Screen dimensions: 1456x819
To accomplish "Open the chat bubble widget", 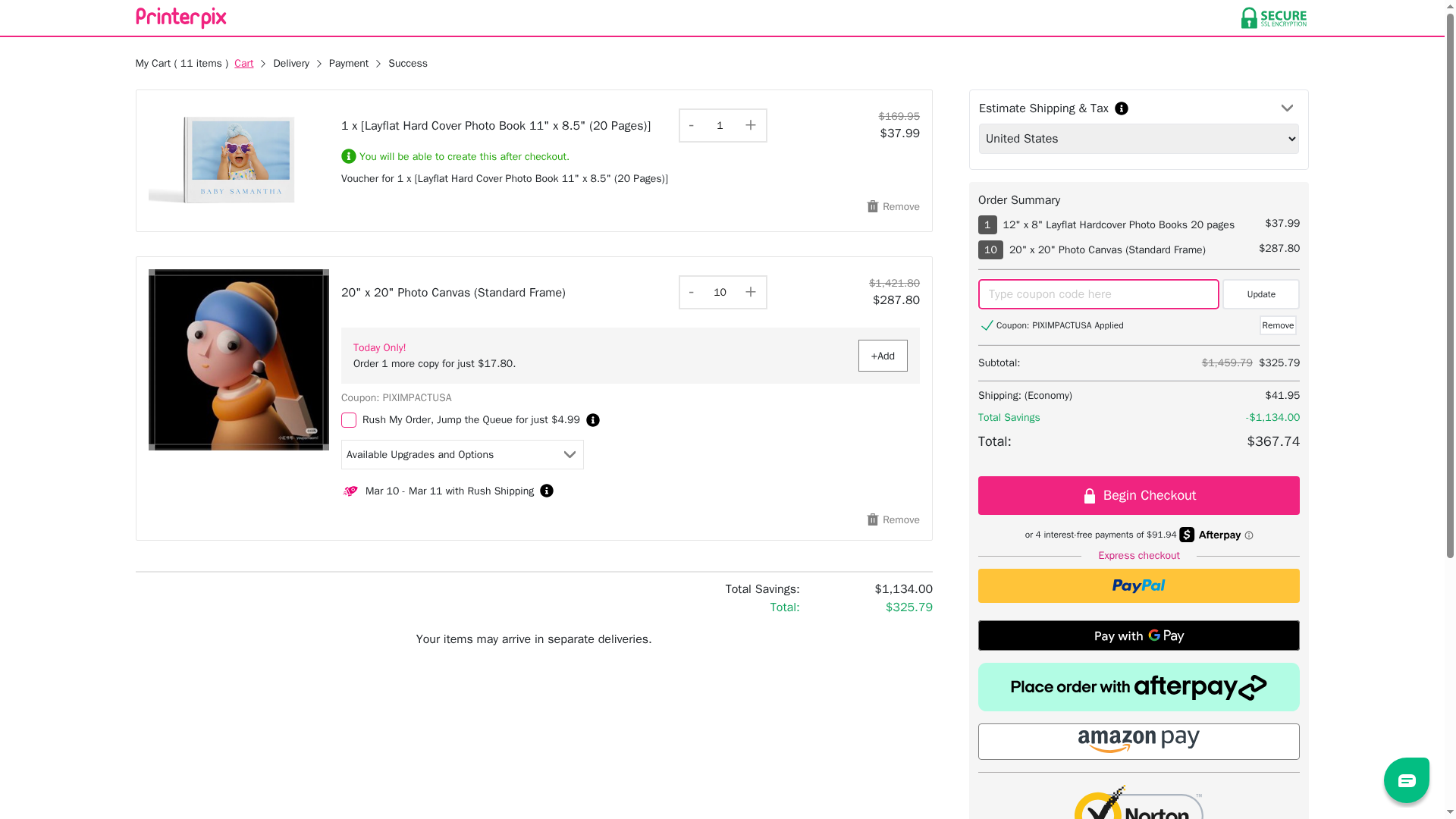I will click(1406, 780).
